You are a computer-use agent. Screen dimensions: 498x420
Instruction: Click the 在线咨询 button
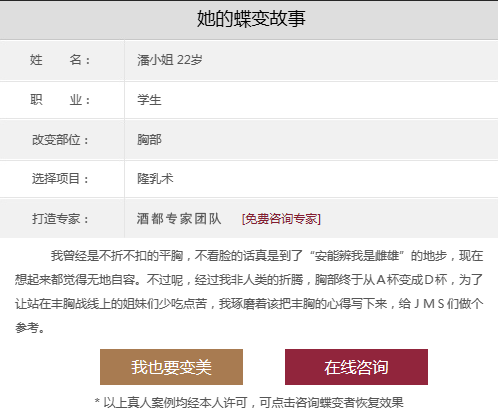coord(356,367)
